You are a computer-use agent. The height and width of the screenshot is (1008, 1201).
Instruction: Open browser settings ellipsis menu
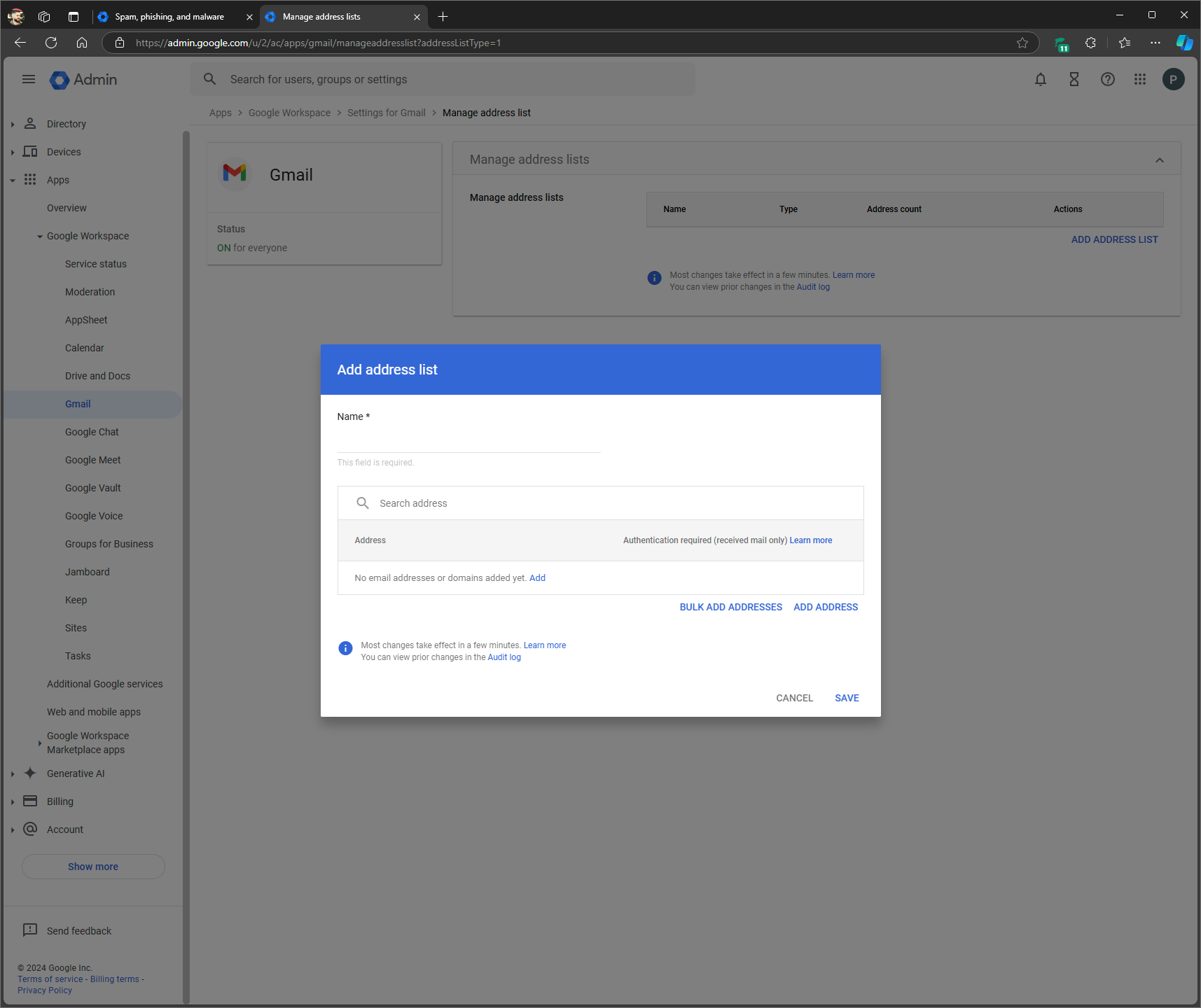[x=1155, y=43]
